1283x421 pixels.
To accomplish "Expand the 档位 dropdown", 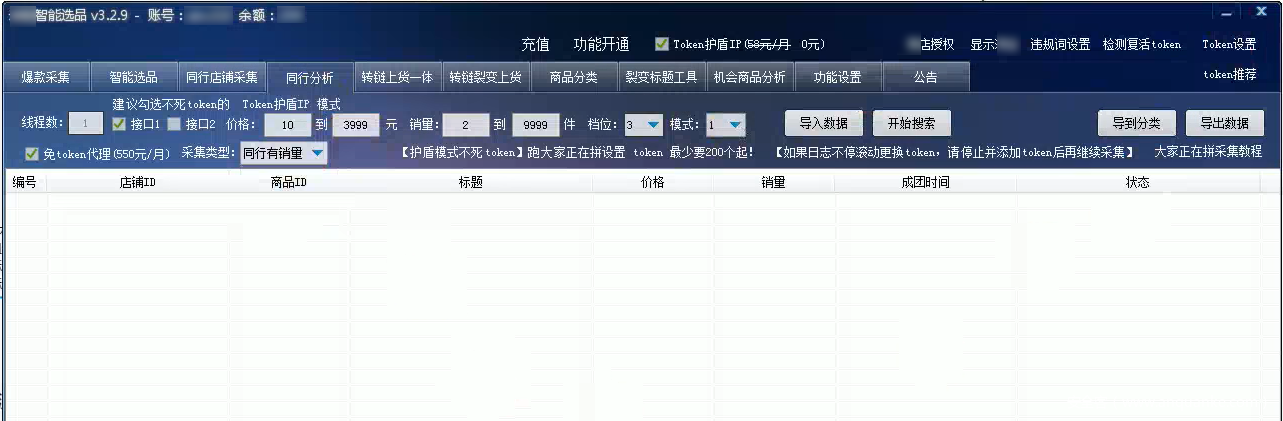I will (x=653, y=124).
